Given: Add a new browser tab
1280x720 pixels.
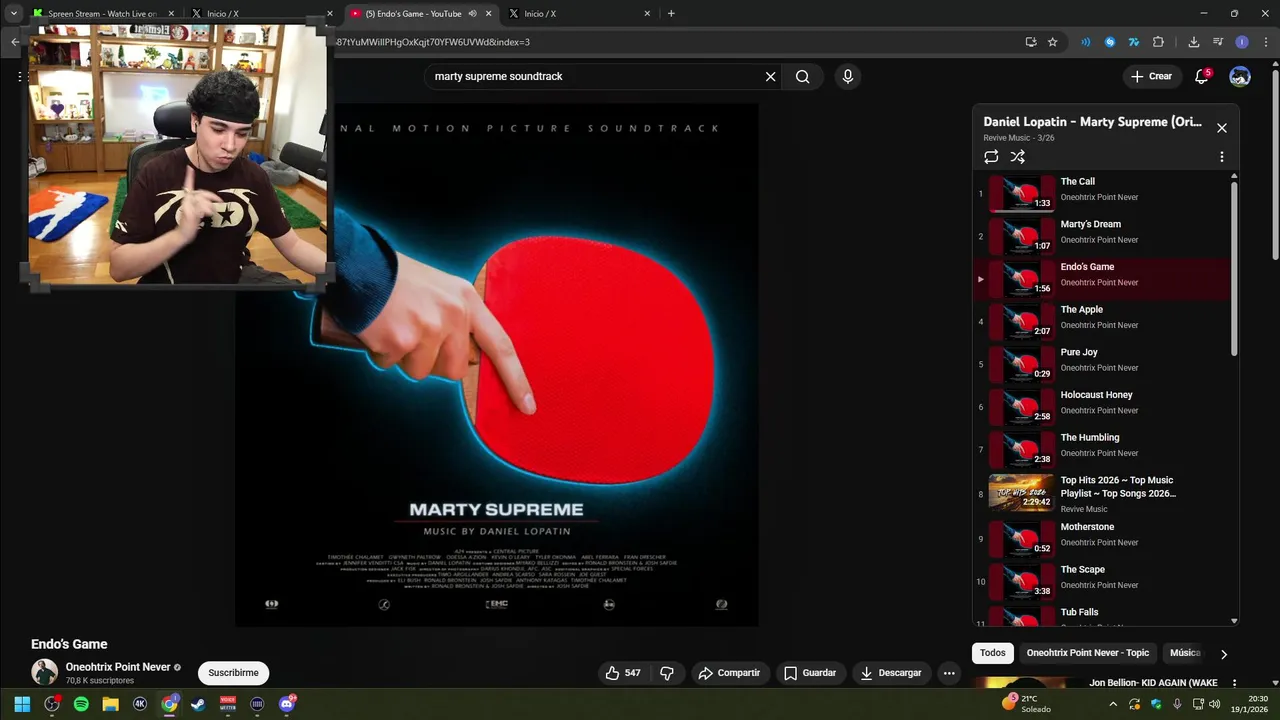Looking at the screenshot, I should [x=671, y=13].
